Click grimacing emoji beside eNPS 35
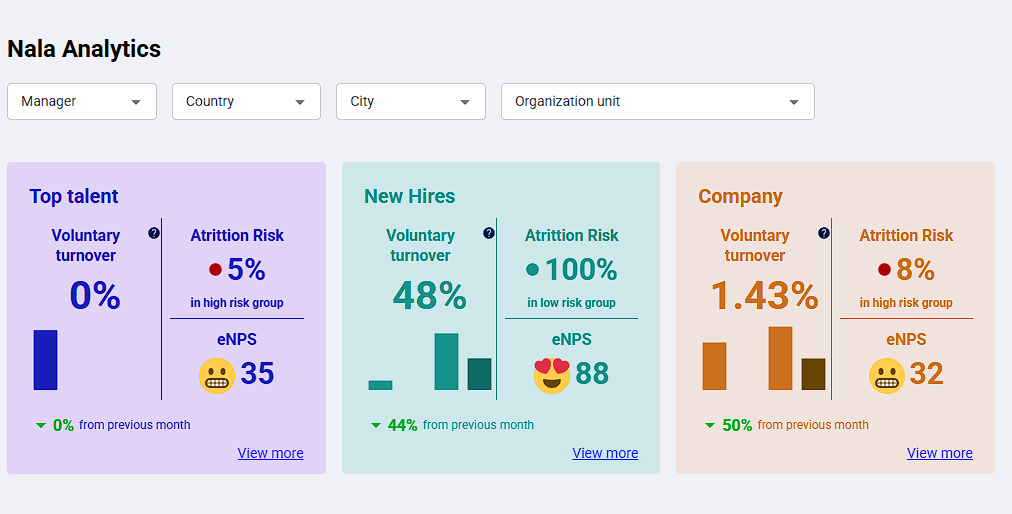Image resolution: width=1012 pixels, height=514 pixels. (x=217, y=375)
